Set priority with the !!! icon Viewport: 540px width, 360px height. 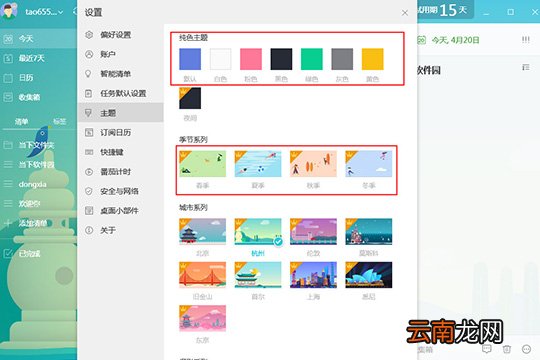click(526, 40)
